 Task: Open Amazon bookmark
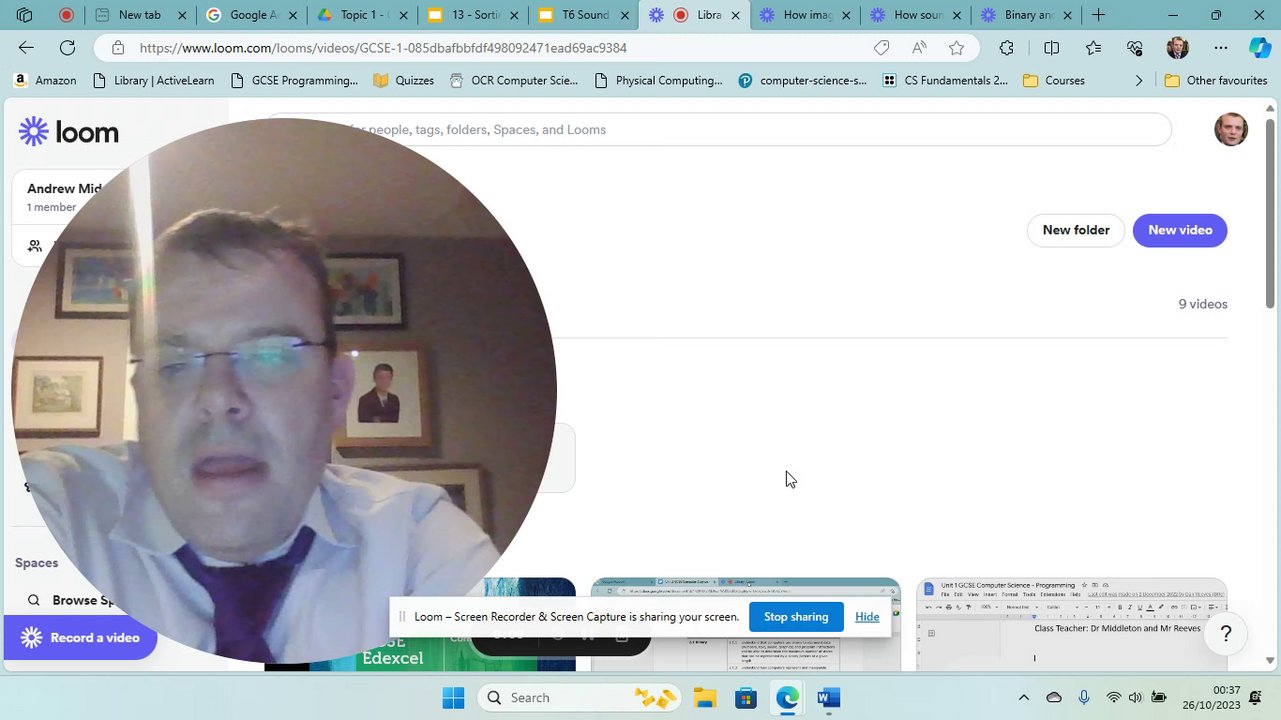(45, 80)
